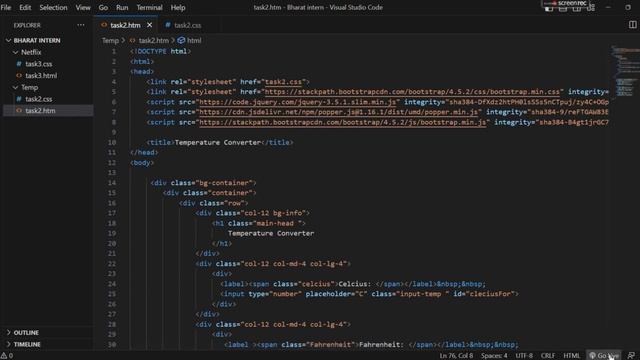640x360 pixels.
Task: Open the Help menu
Action: (x=178, y=7)
